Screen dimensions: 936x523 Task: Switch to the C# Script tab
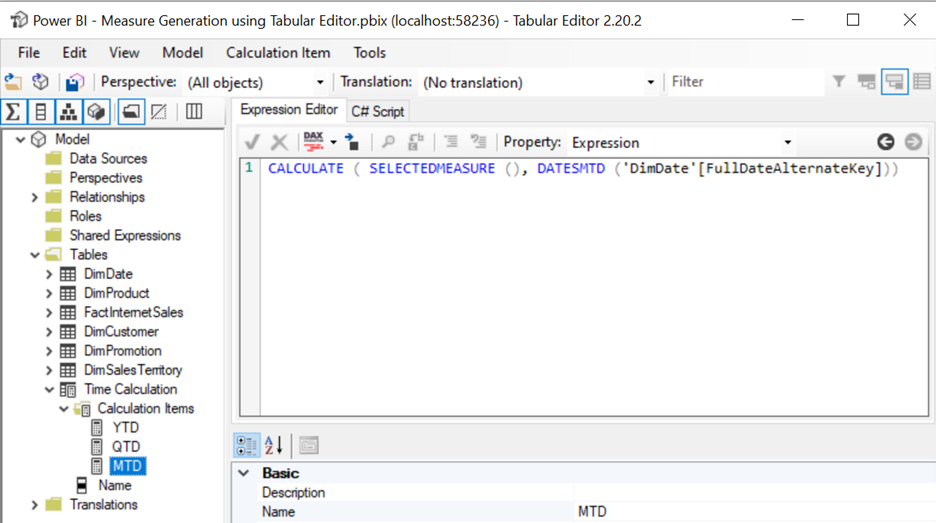pos(377,111)
